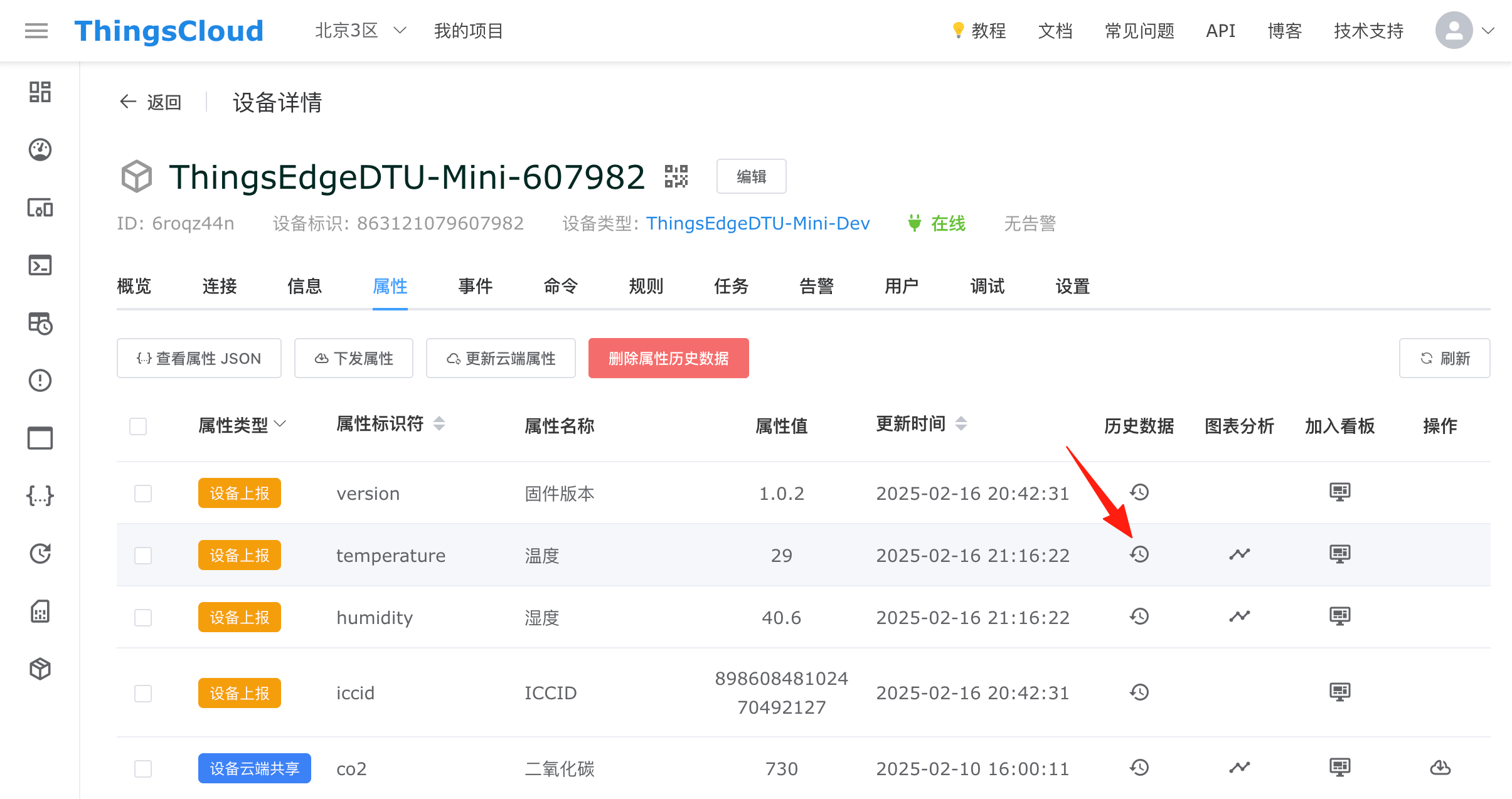The width and height of the screenshot is (1512, 799).
Task: Open the 属性类型 filter dropdown
Action: tap(242, 426)
